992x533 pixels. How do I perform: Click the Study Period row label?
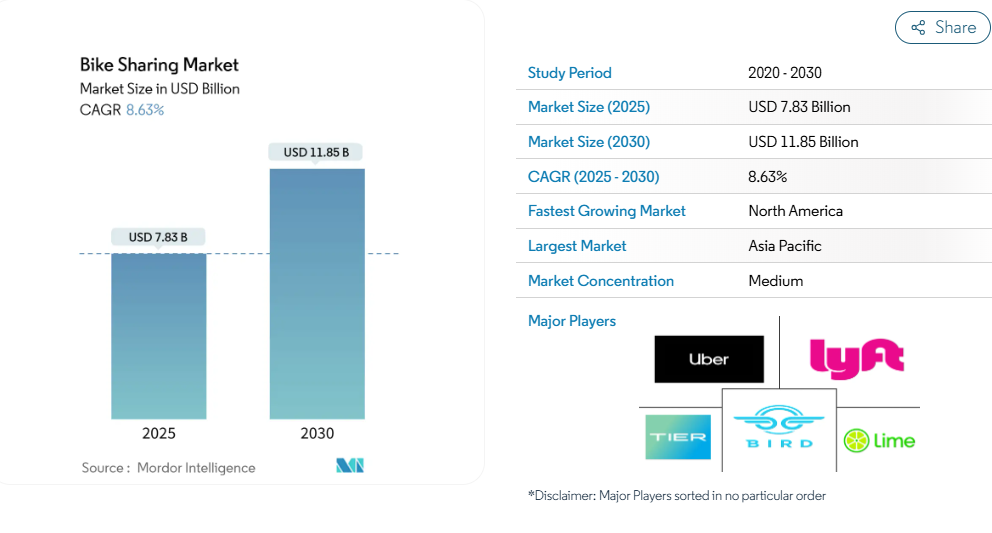click(570, 73)
